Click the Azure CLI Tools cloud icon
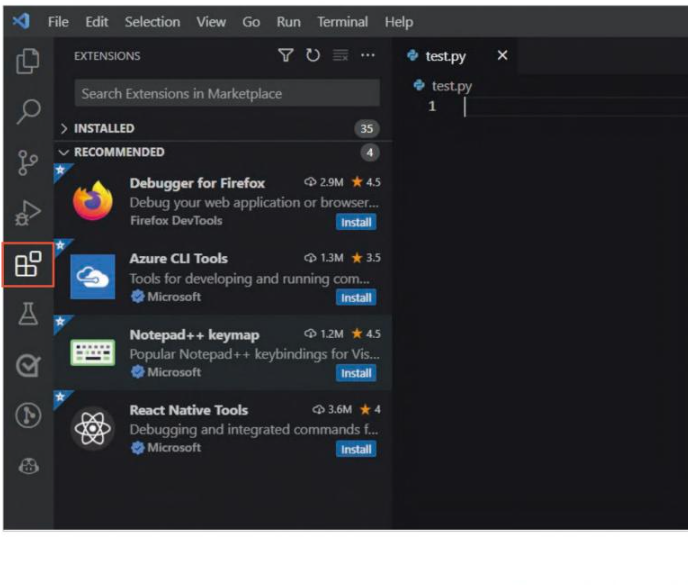688x585 pixels. click(x=93, y=276)
